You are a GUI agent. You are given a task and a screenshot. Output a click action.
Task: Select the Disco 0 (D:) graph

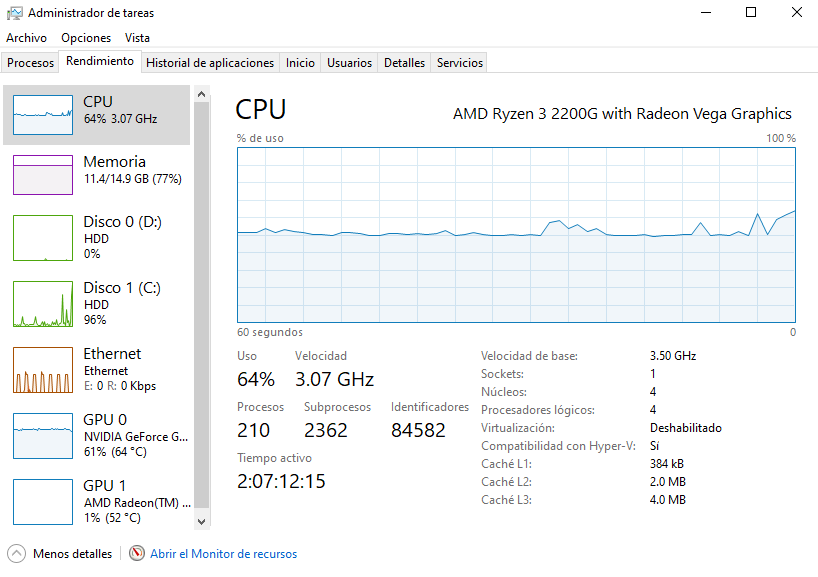coord(43,238)
